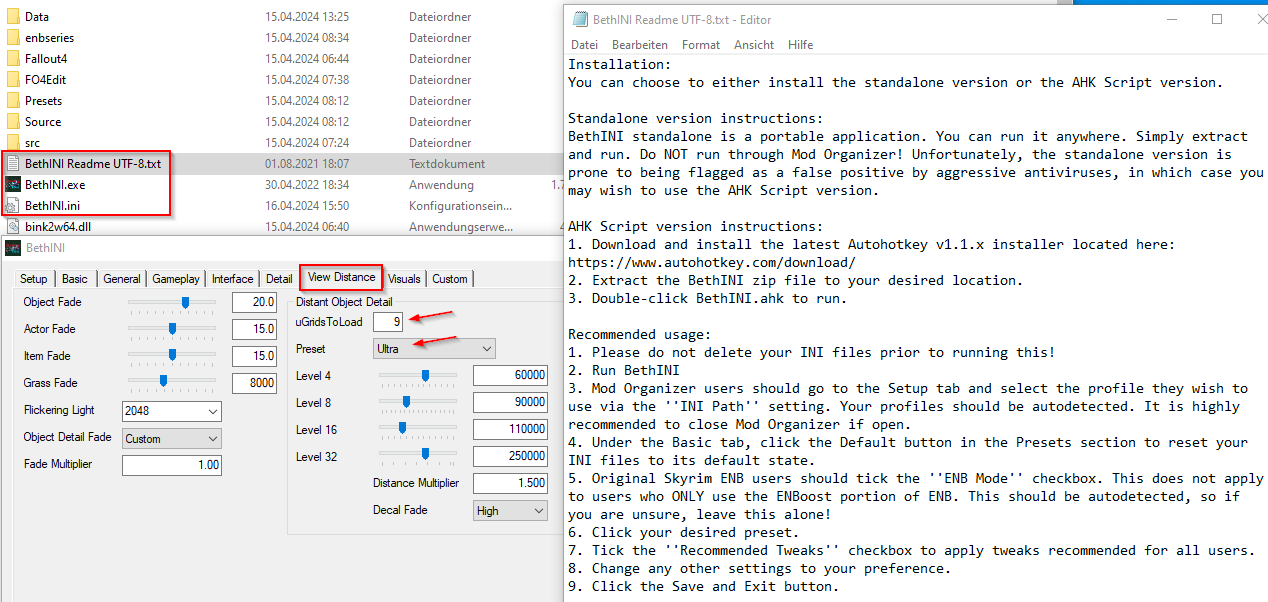Switch to the Gameplay tab
This screenshot has width=1268, height=602.
point(176,279)
